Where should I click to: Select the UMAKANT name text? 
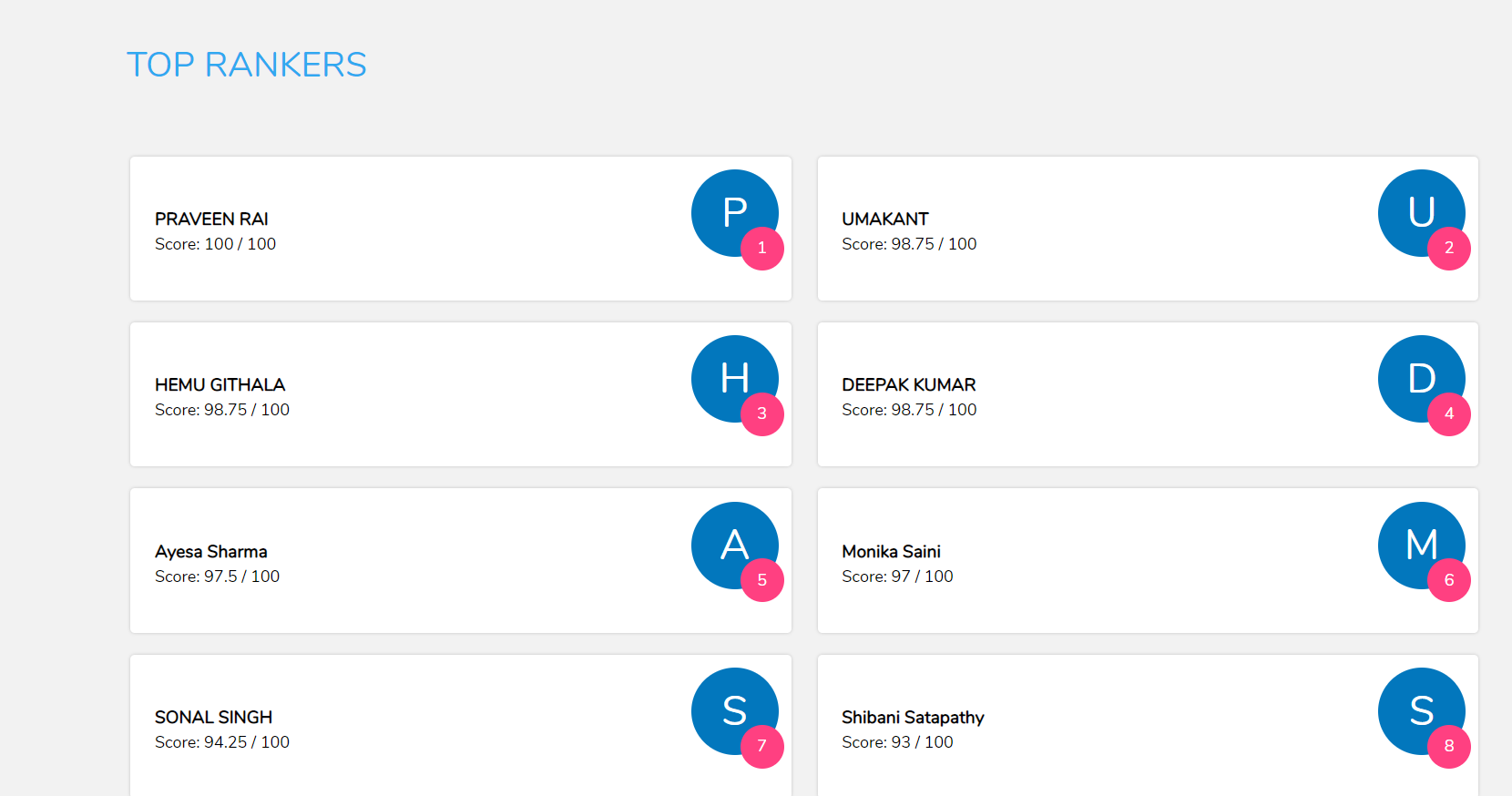[x=884, y=219]
